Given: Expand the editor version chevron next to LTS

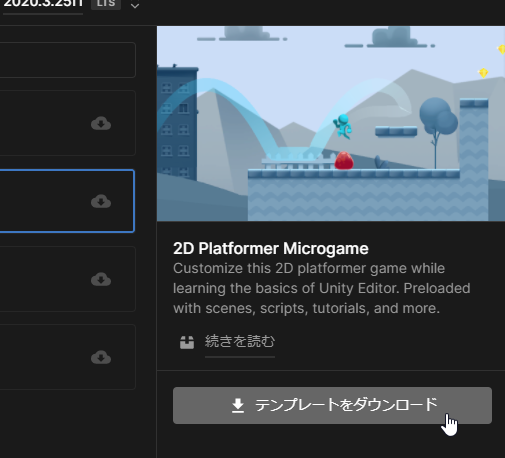Looking at the screenshot, I should pos(135,5).
